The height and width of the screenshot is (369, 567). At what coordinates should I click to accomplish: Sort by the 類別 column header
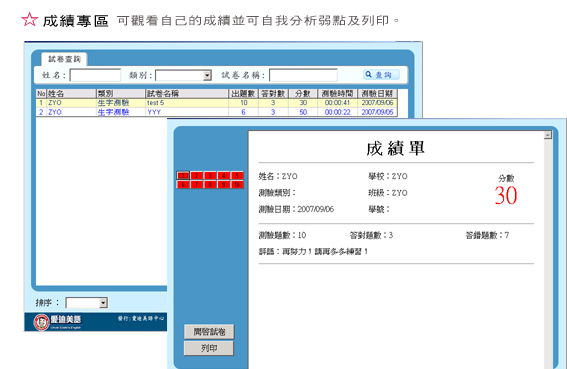tap(121, 94)
